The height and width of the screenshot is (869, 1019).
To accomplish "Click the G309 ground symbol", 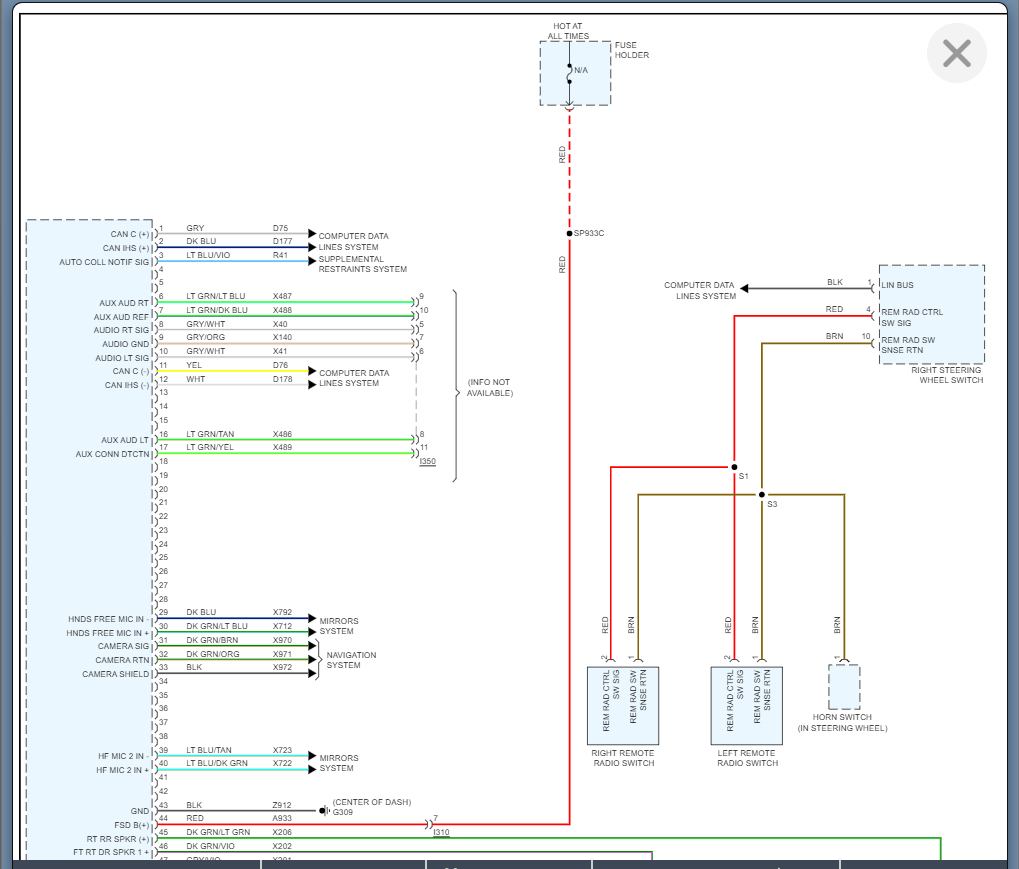I will tap(325, 810).
